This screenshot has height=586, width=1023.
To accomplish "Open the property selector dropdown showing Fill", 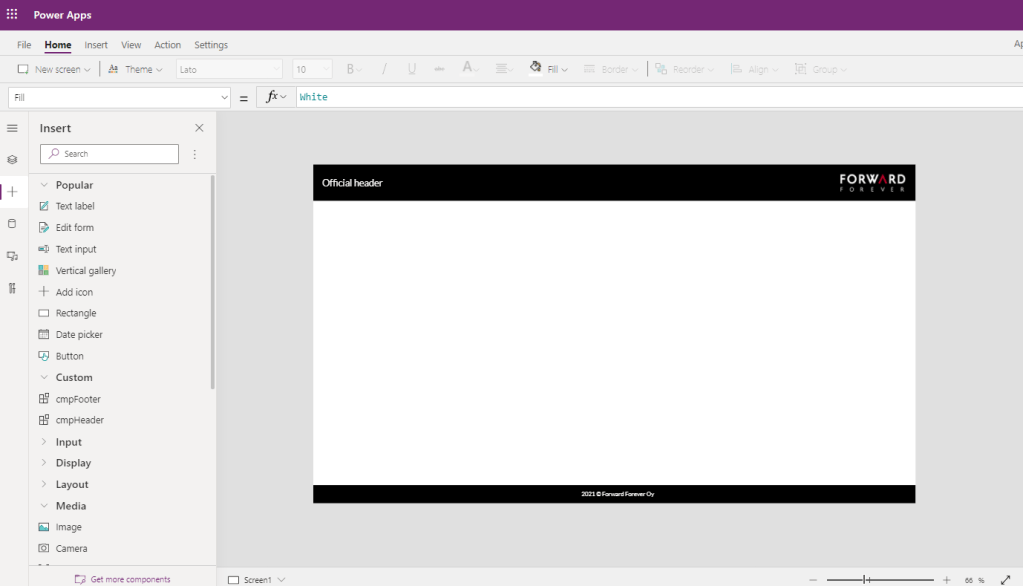I will click(x=120, y=97).
